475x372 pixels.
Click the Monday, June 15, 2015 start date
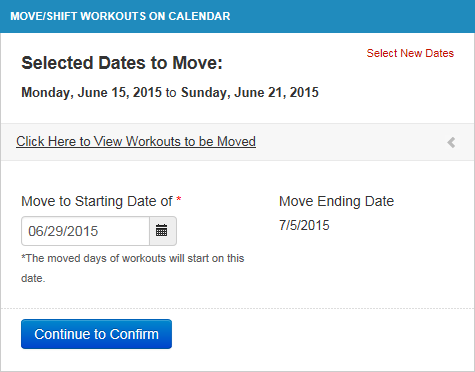(91, 93)
